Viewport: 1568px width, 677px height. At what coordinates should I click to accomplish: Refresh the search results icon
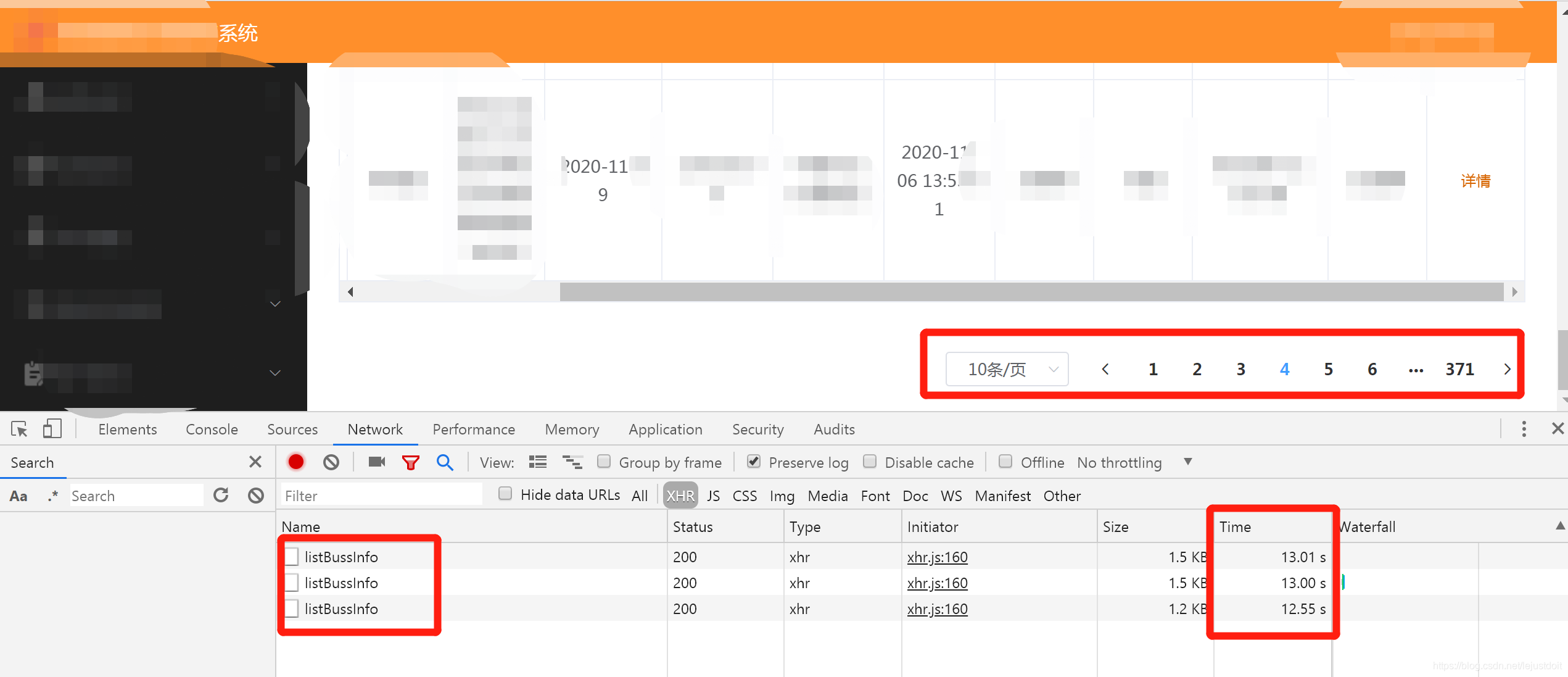pos(221,496)
